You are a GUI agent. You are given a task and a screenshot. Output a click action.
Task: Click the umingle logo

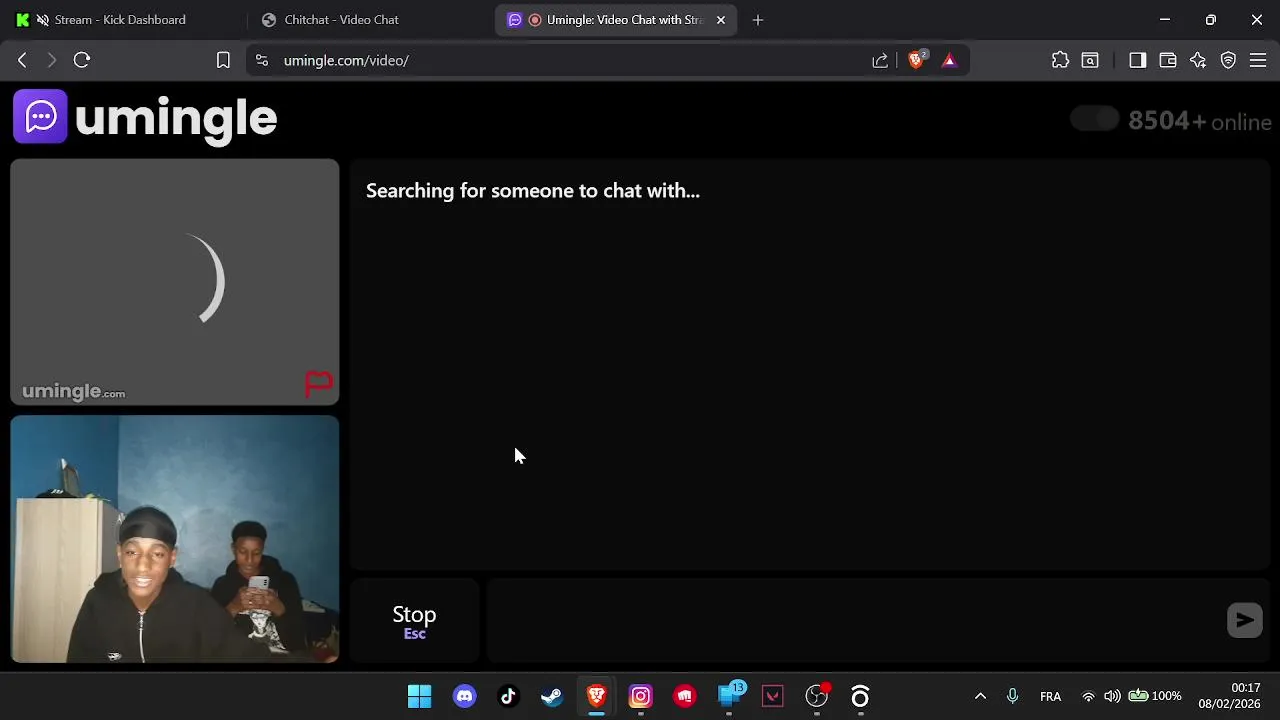[x=145, y=117]
